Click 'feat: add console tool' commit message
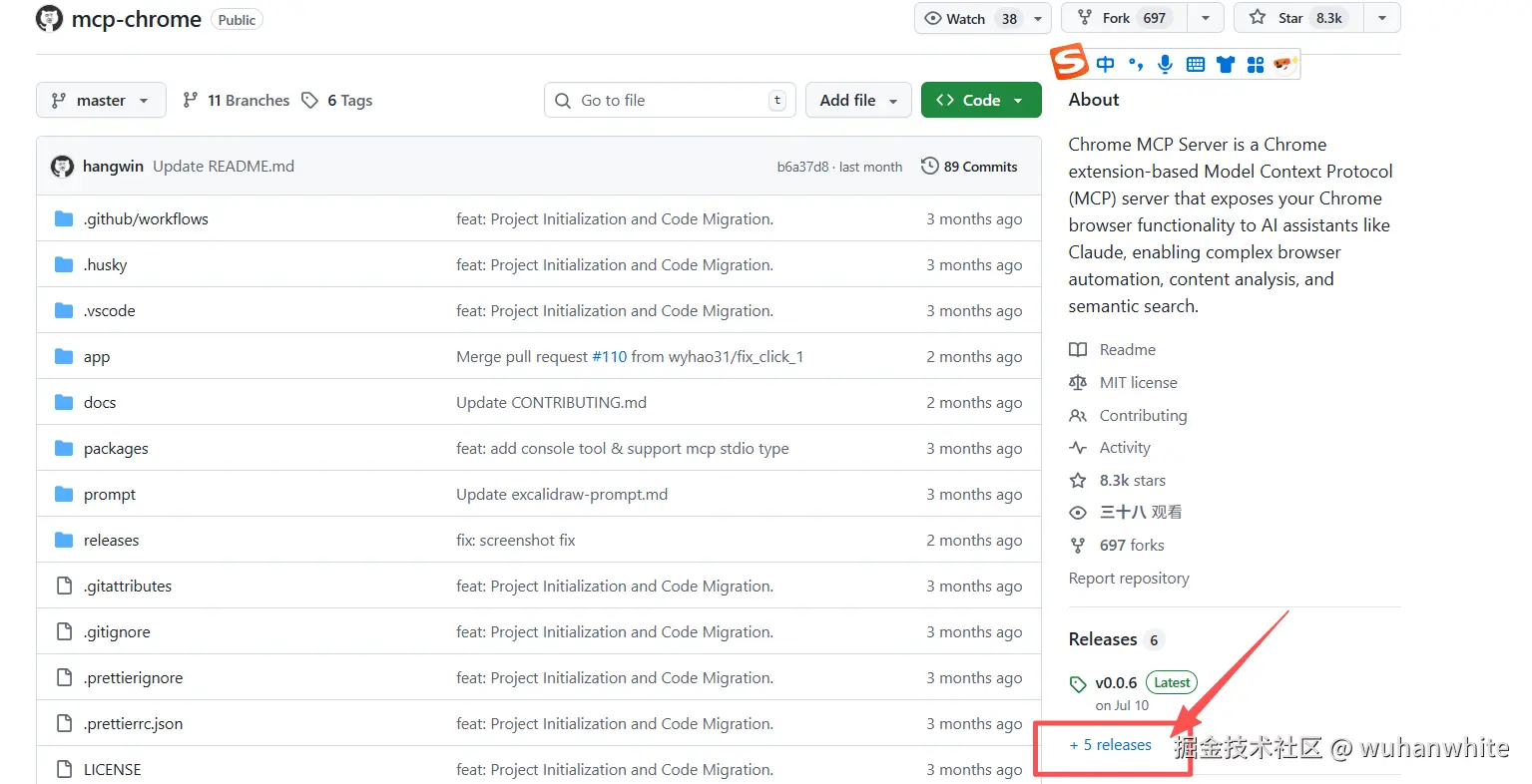 pos(623,448)
